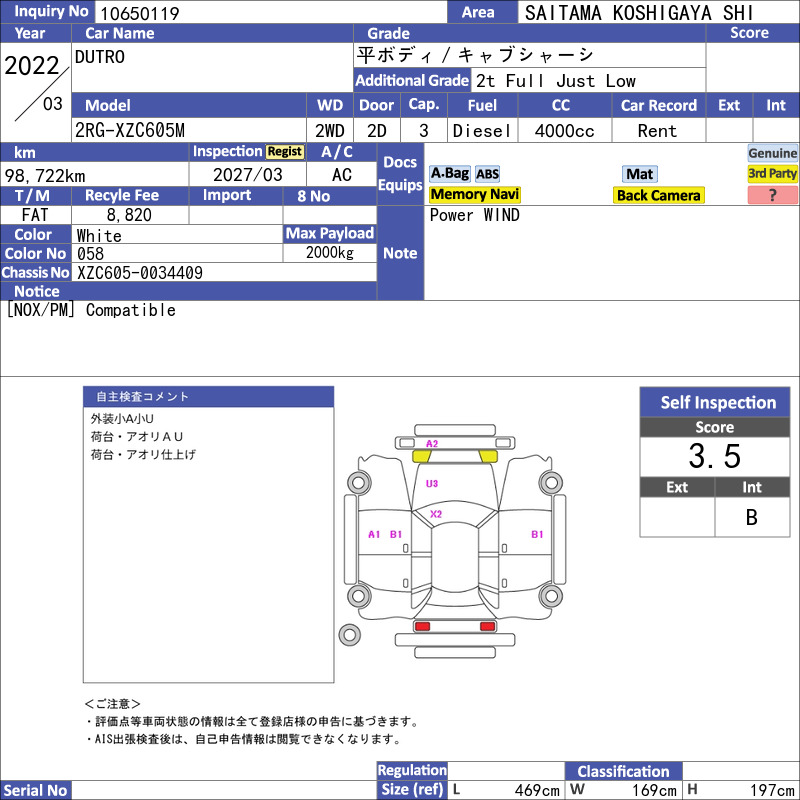Click the inquiry number 10650119

pyautogui.click(x=140, y=13)
